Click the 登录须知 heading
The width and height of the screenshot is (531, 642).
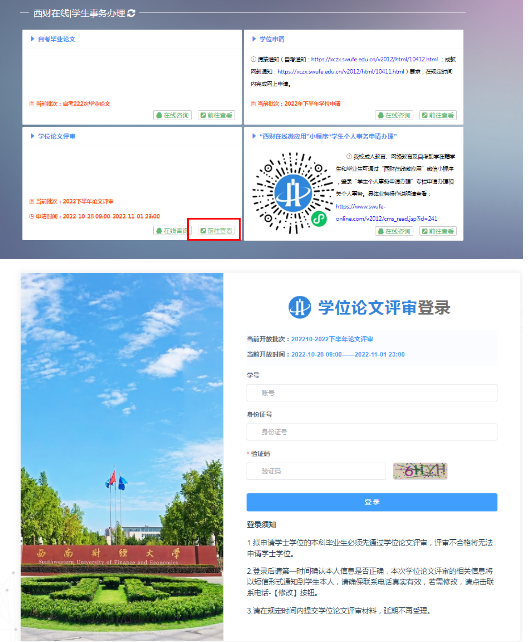pos(261,524)
